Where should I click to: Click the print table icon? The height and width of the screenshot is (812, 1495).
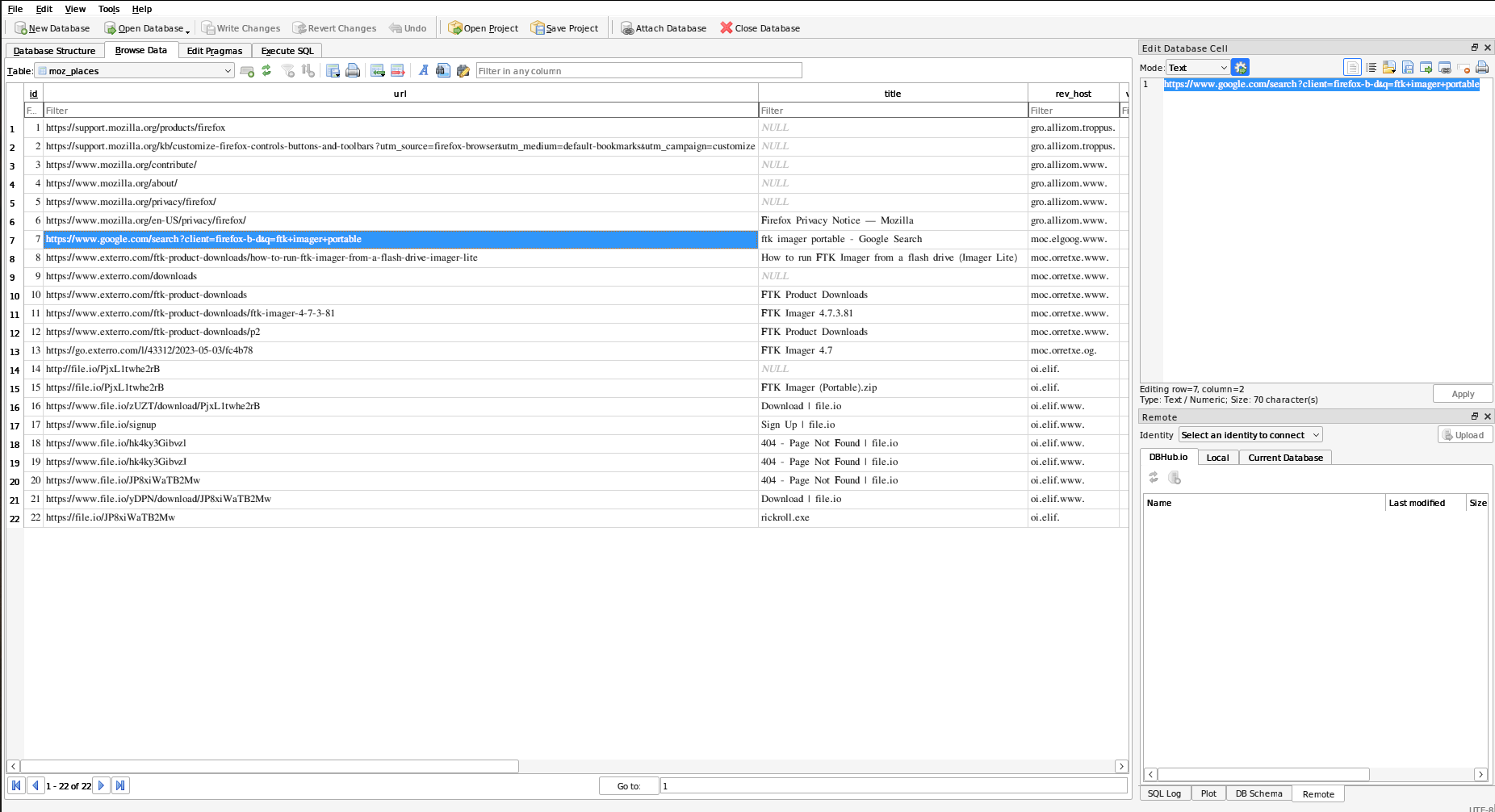tap(353, 71)
